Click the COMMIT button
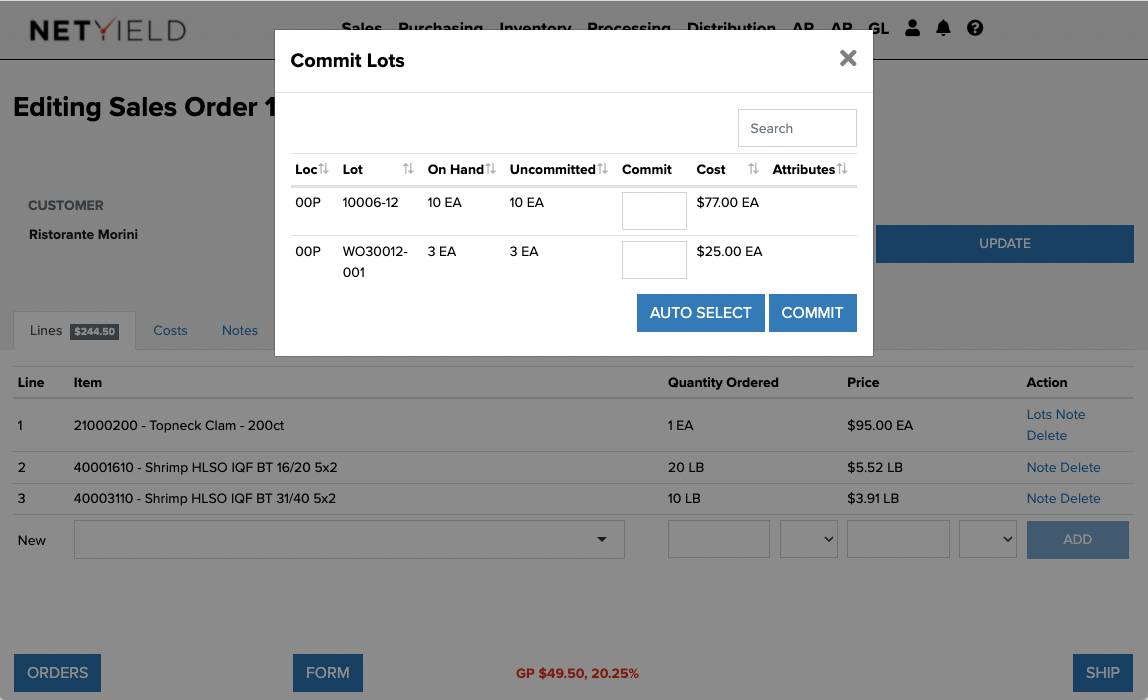1148x700 pixels. [812, 312]
